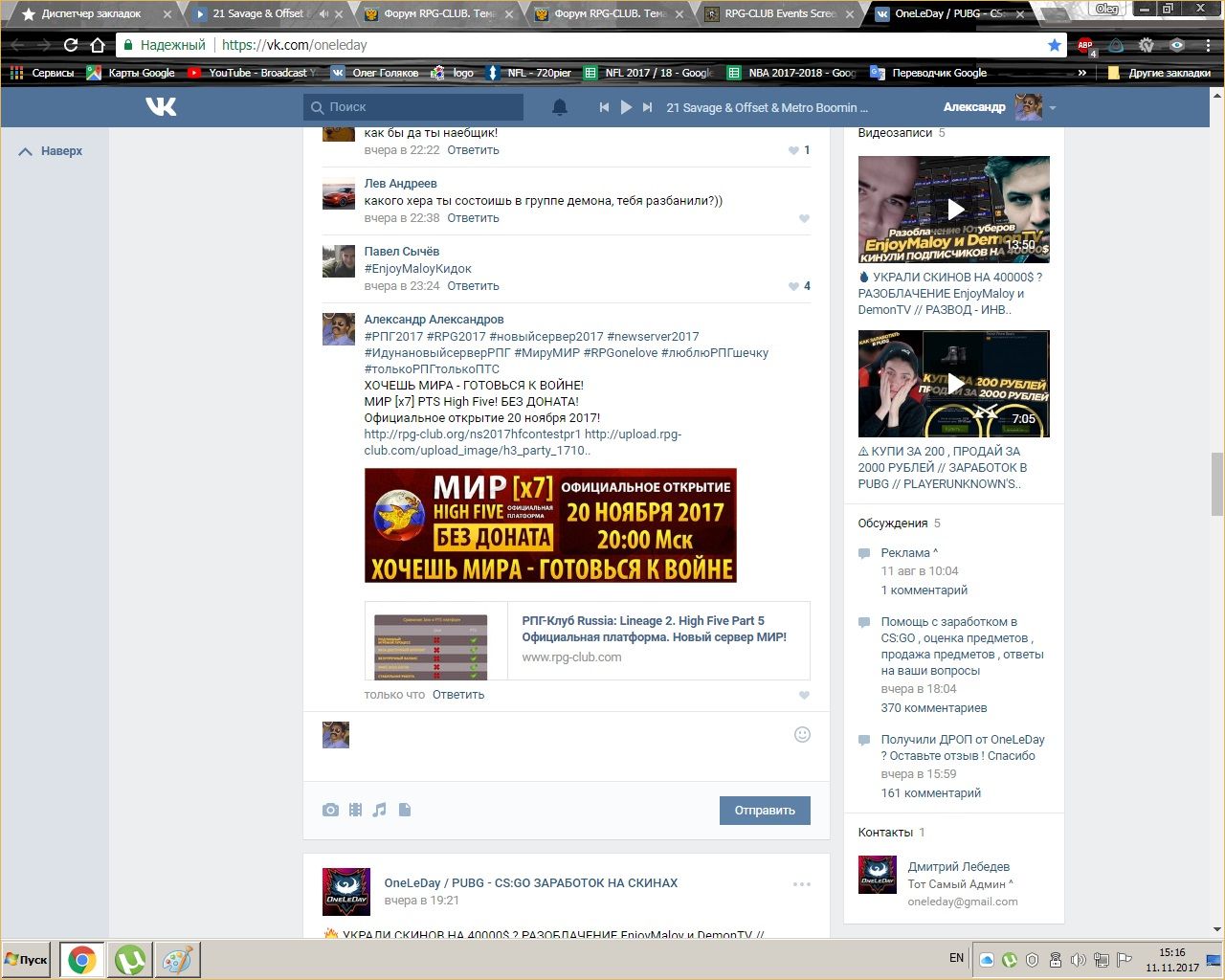Like Лев Андреев's comment
The height and width of the screenshot is (980, 1225).
804,218
